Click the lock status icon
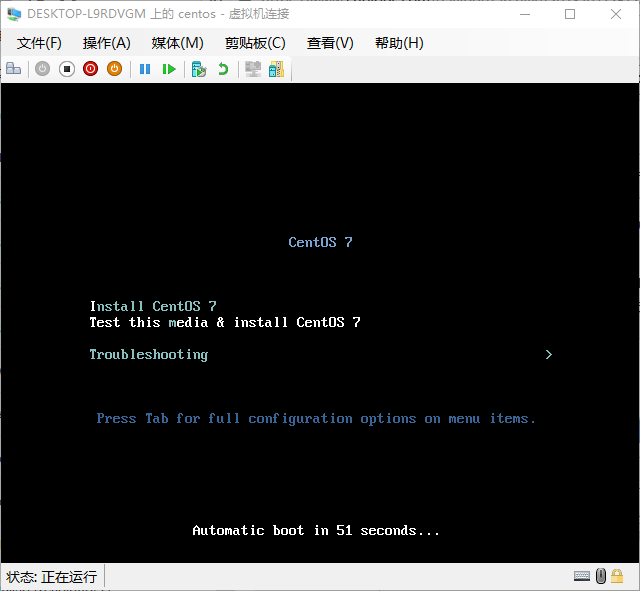Image resolution: width=640 pixels, height=591 pixels. (x=617, y=576)
